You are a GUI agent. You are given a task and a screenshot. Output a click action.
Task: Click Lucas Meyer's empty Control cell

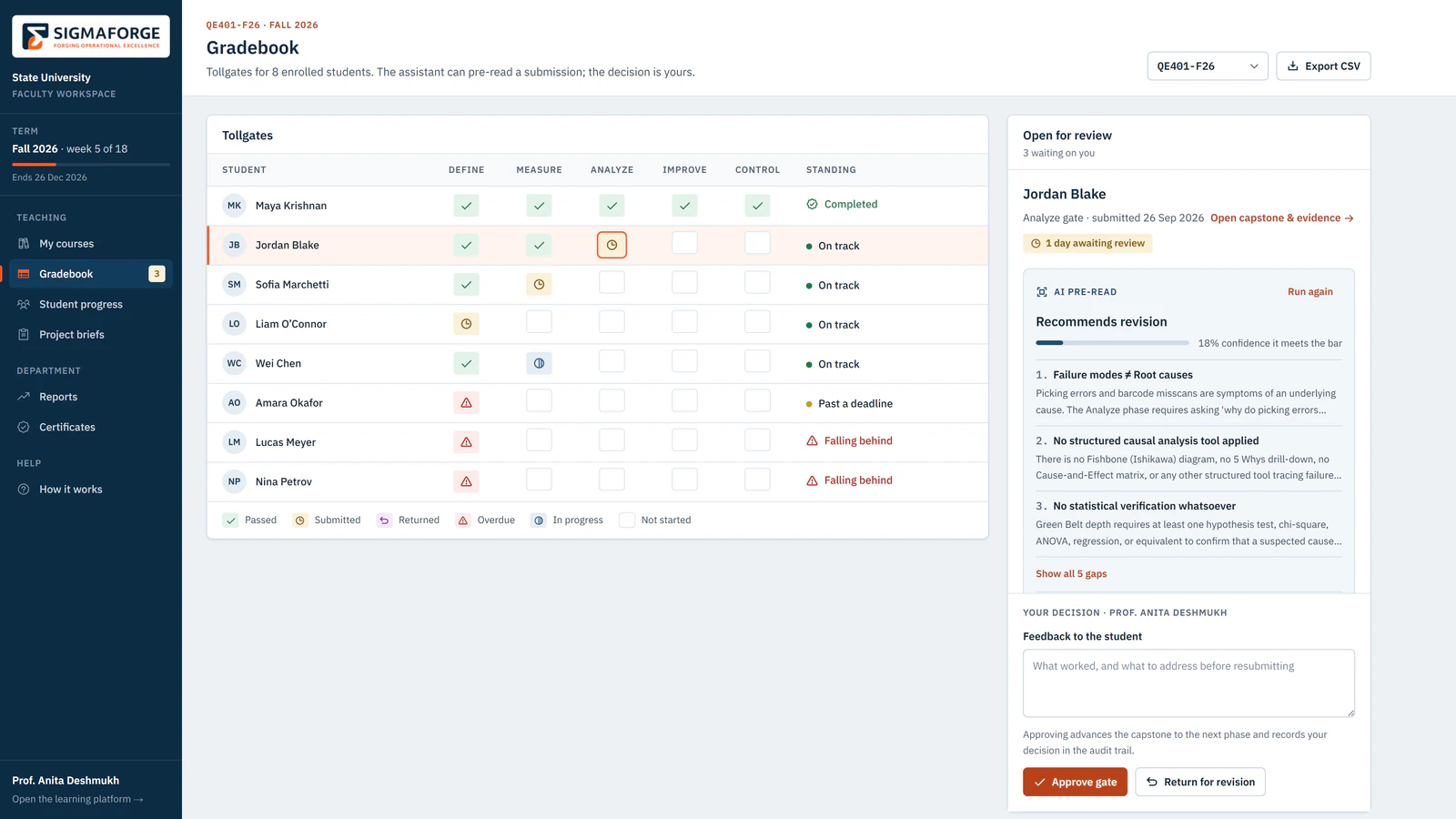click(x=757, y=440)
